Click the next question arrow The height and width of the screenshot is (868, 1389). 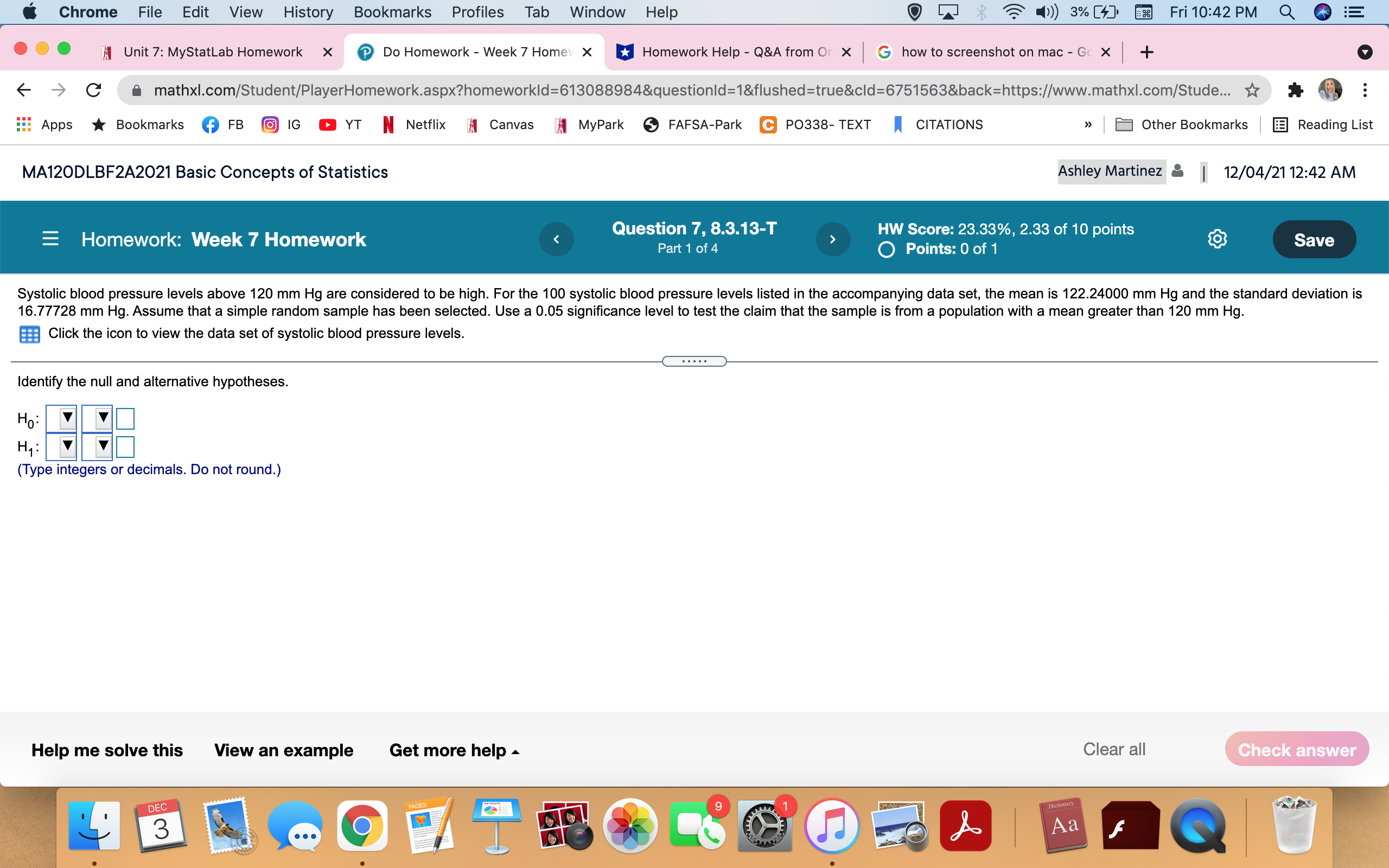click(833, 239)
